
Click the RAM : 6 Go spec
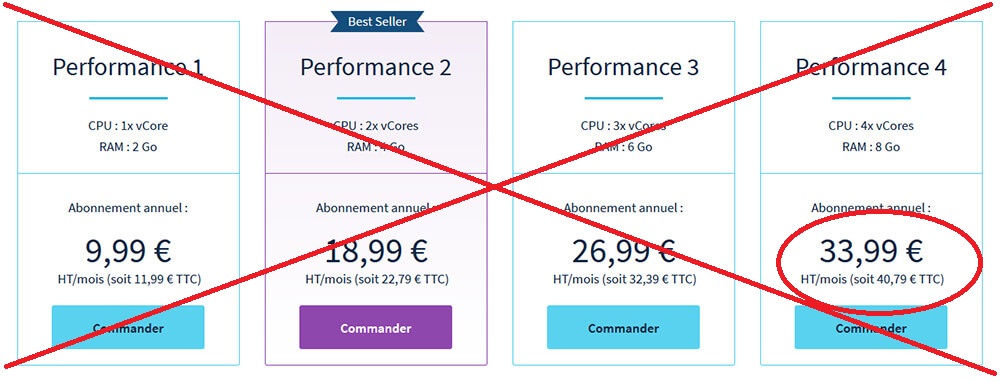pos(623,147)
